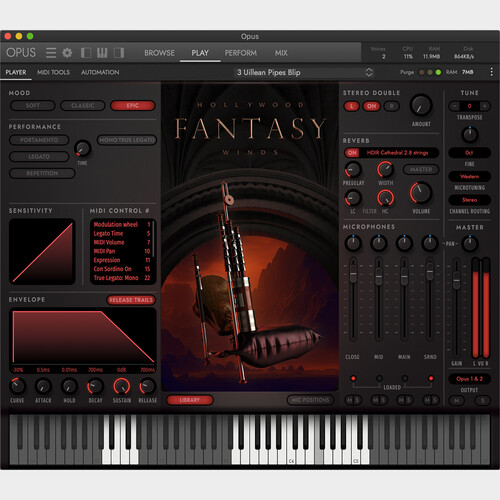This screenshot has width=500, height=500.
Task: Select the Classic mood button
Action: pyautogui.click(x=83, y=106)
